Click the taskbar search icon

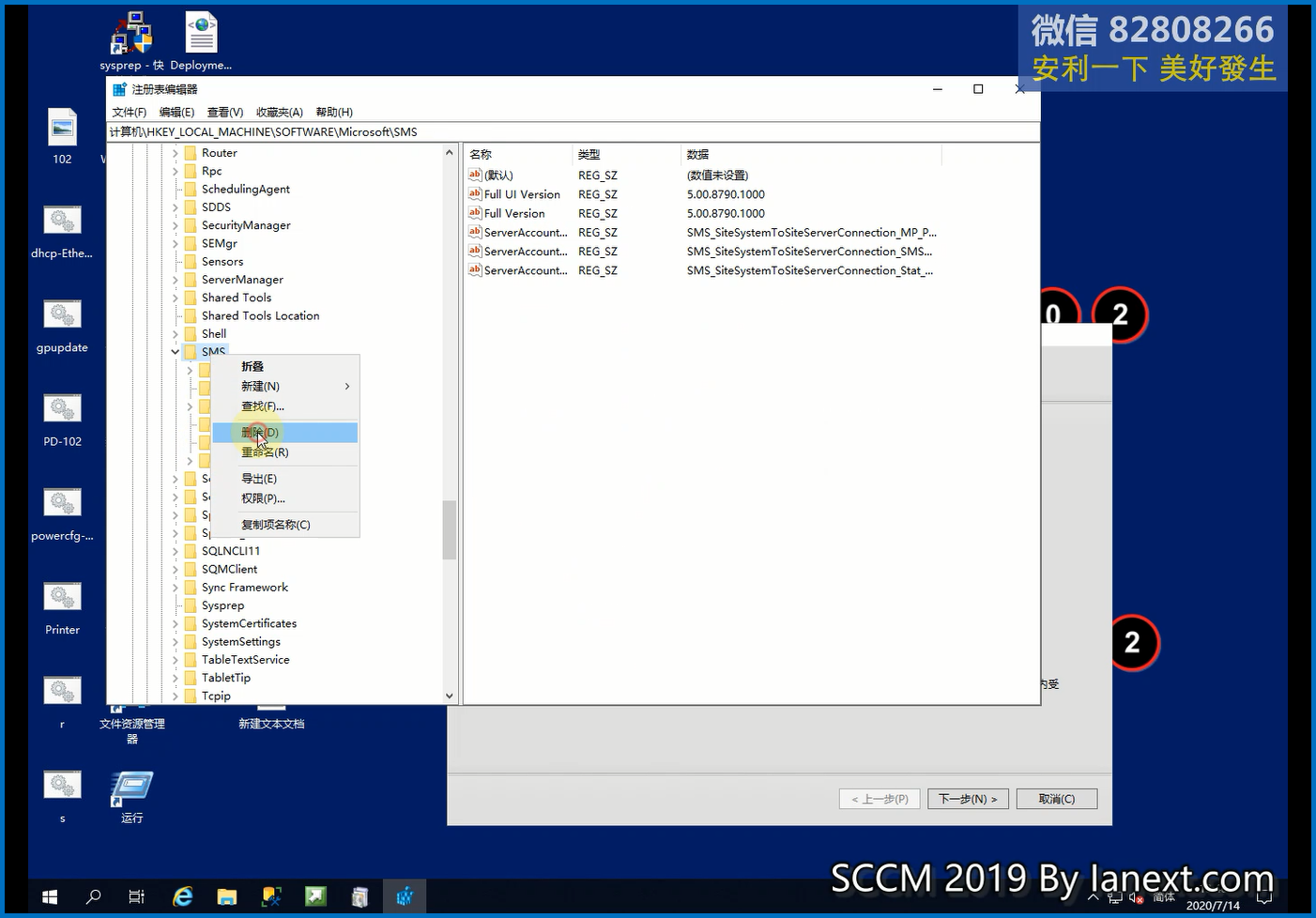pos(93,896)
